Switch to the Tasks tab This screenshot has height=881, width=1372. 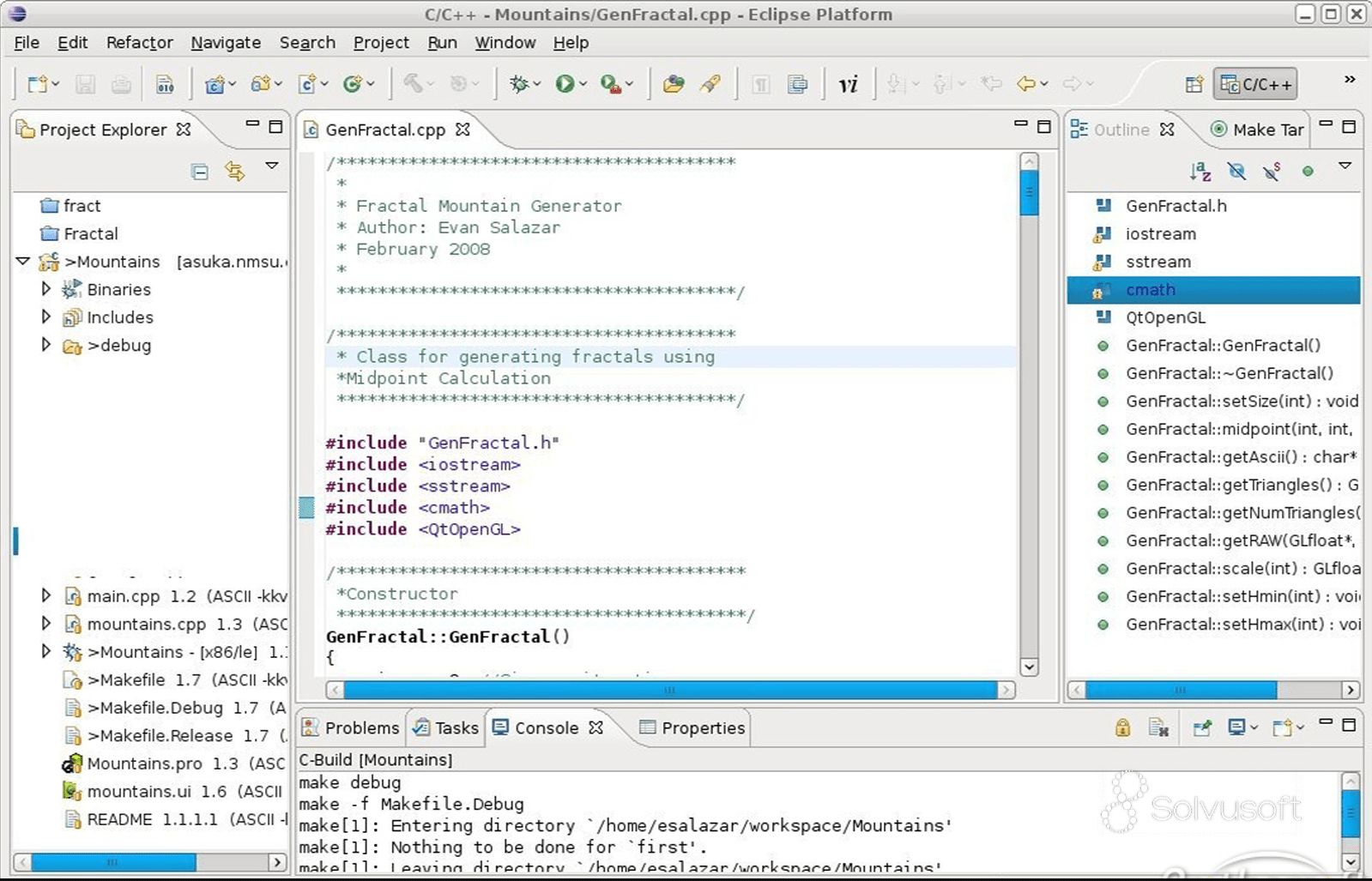tap(446, 728)
